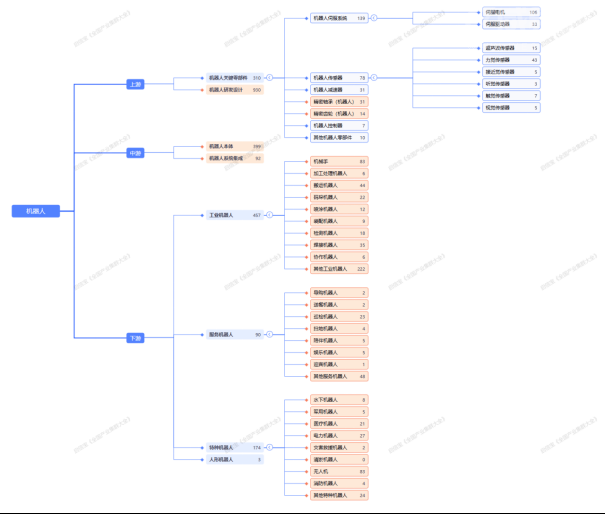Select the 下游 stage node

pyautogui.click(x=136, y=338)
